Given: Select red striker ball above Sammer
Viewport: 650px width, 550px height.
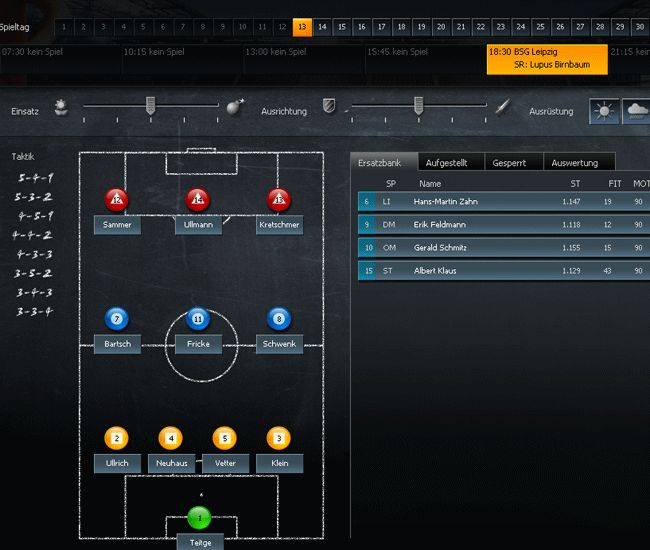Looking at the screenshot, I should coord(117,199).
